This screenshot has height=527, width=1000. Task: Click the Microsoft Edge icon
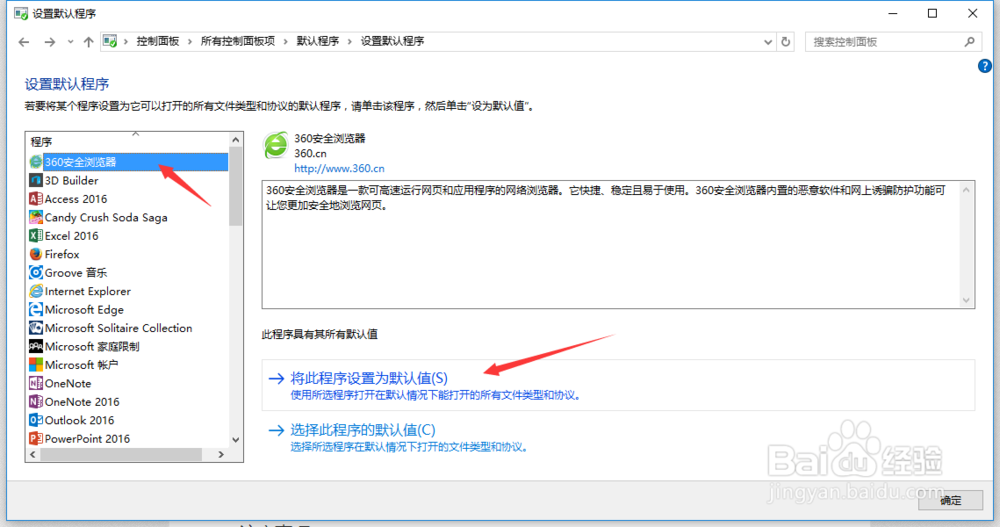coord(36,310)
